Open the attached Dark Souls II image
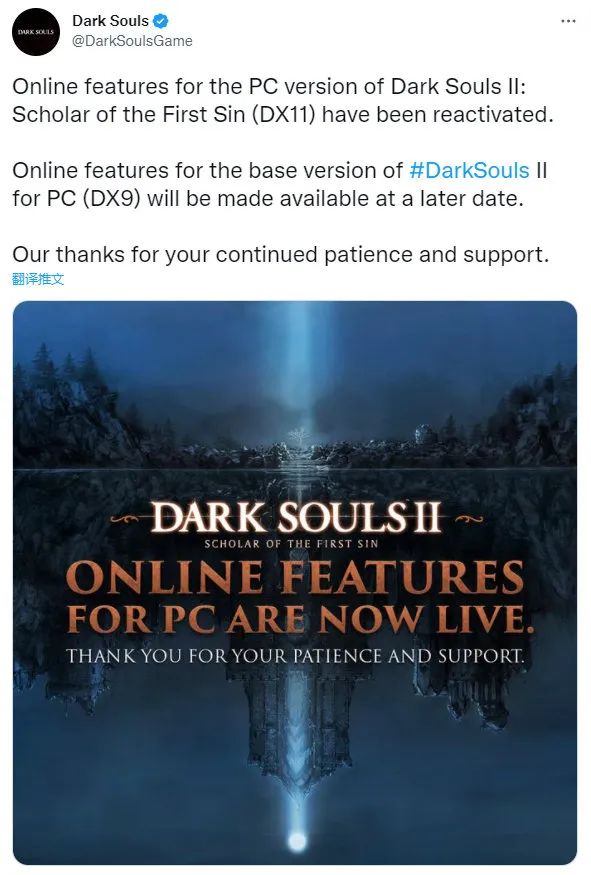The image size is (591, 875). 295,583
